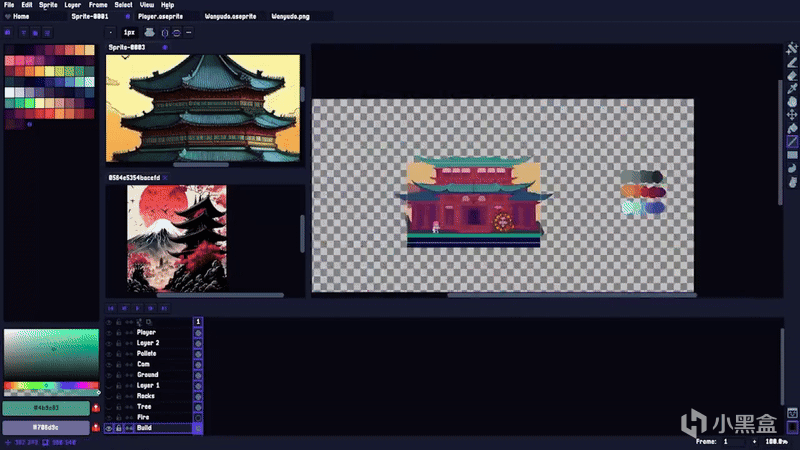Select the Eyedropper tool

pos(792,89)
